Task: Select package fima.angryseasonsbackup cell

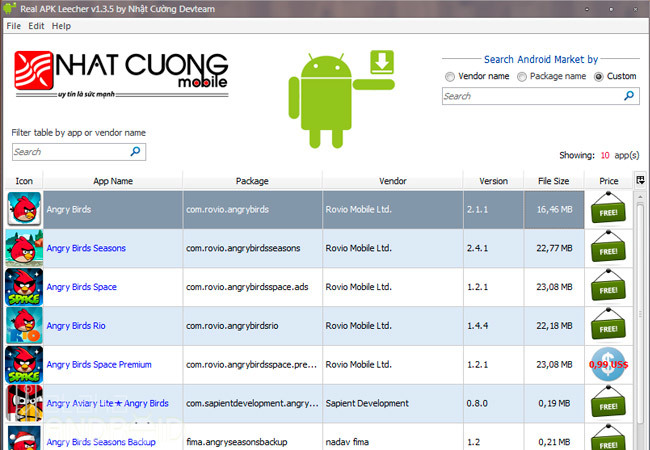Action: point(252,438)
